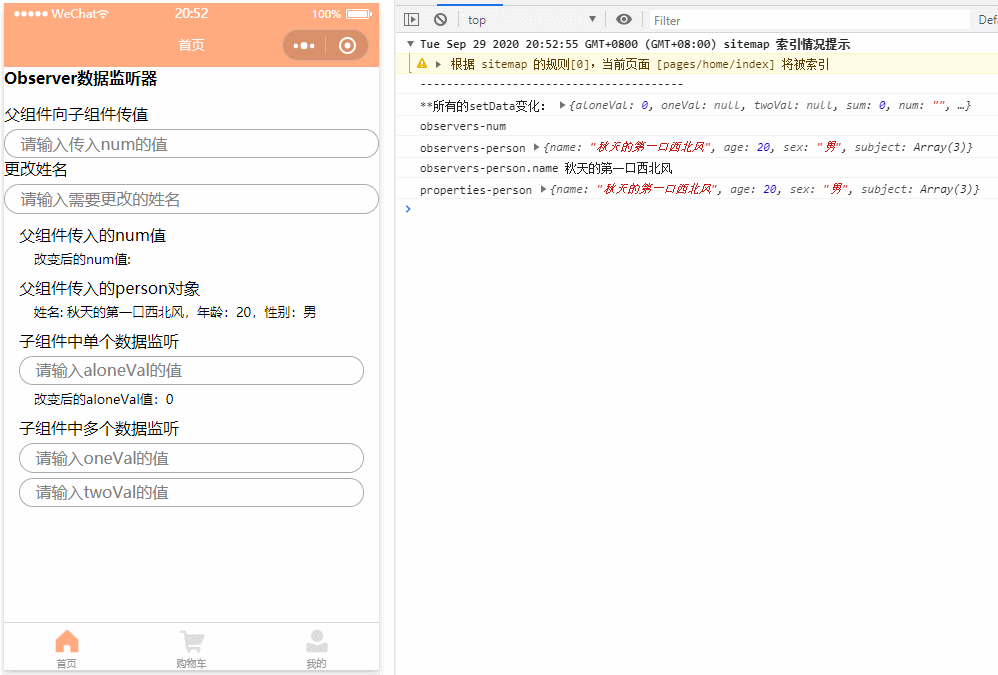The width and height of the screenshot is (998, 675).
Task: Open the mini program more-options dots
Action: coord(304,46)
